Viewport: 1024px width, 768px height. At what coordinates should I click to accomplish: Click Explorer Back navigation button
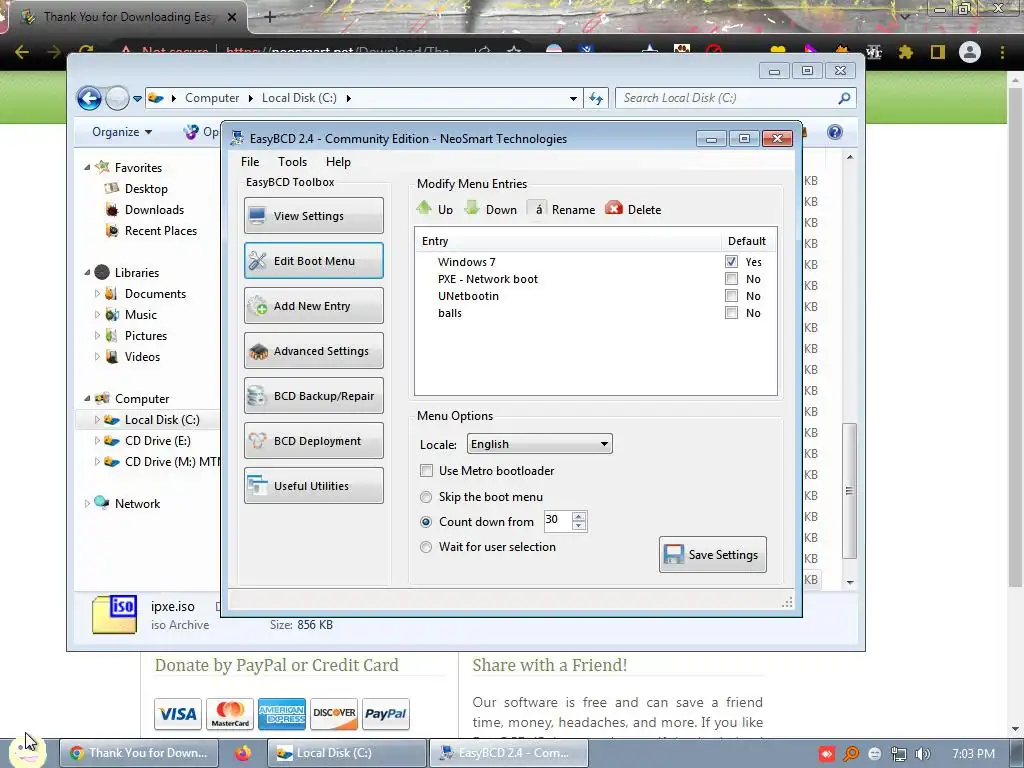pos(89,99)
